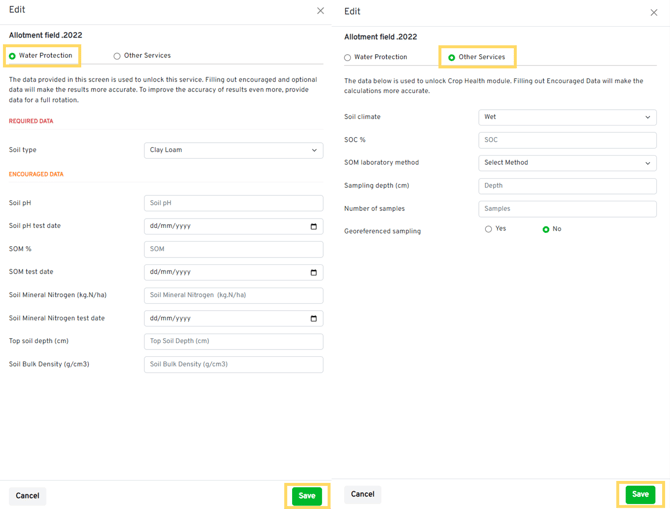670x509 pixels.
Task: Expand the Soil type dropdown
Action: click(233, 150)
